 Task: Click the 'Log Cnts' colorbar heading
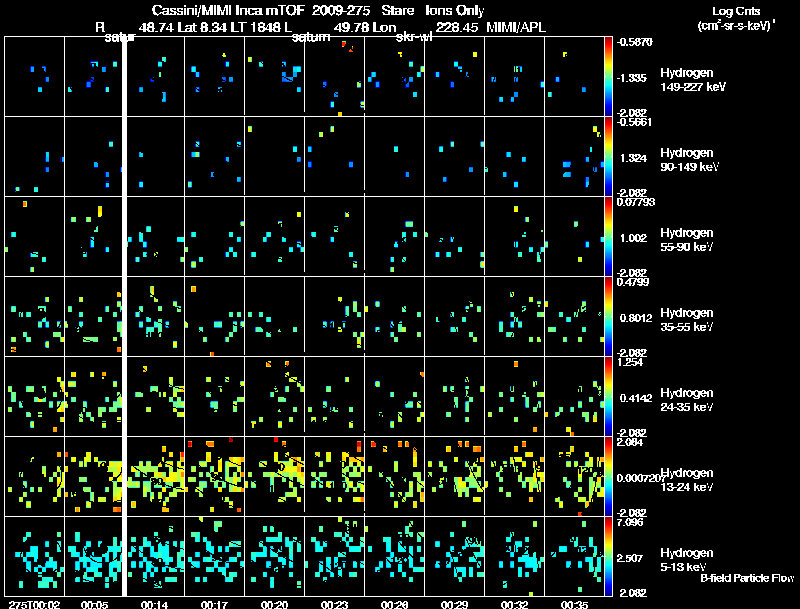[x=735, y=11]
